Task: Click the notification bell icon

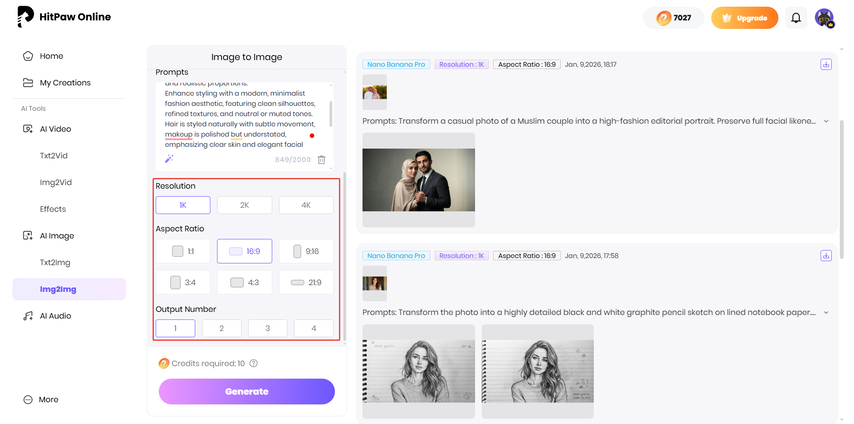Action: point(796,18)
